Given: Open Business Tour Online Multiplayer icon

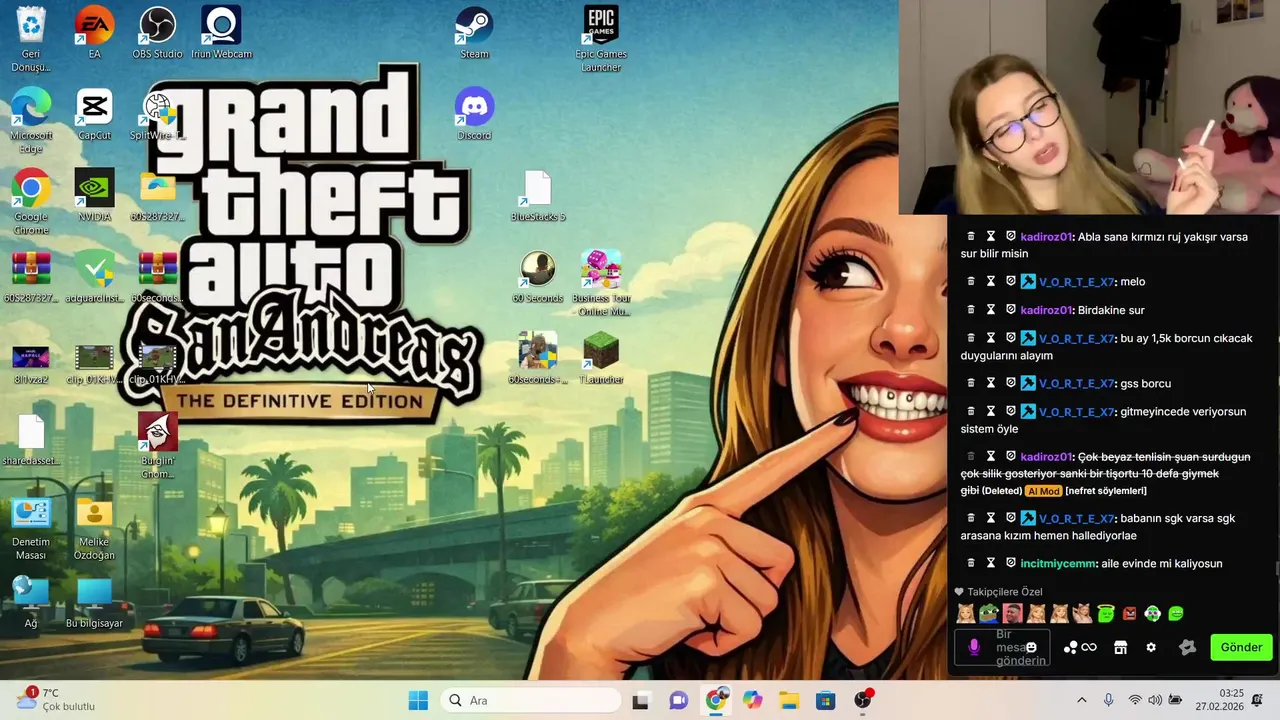Looking at the screenshot, I should coord(600,283).
